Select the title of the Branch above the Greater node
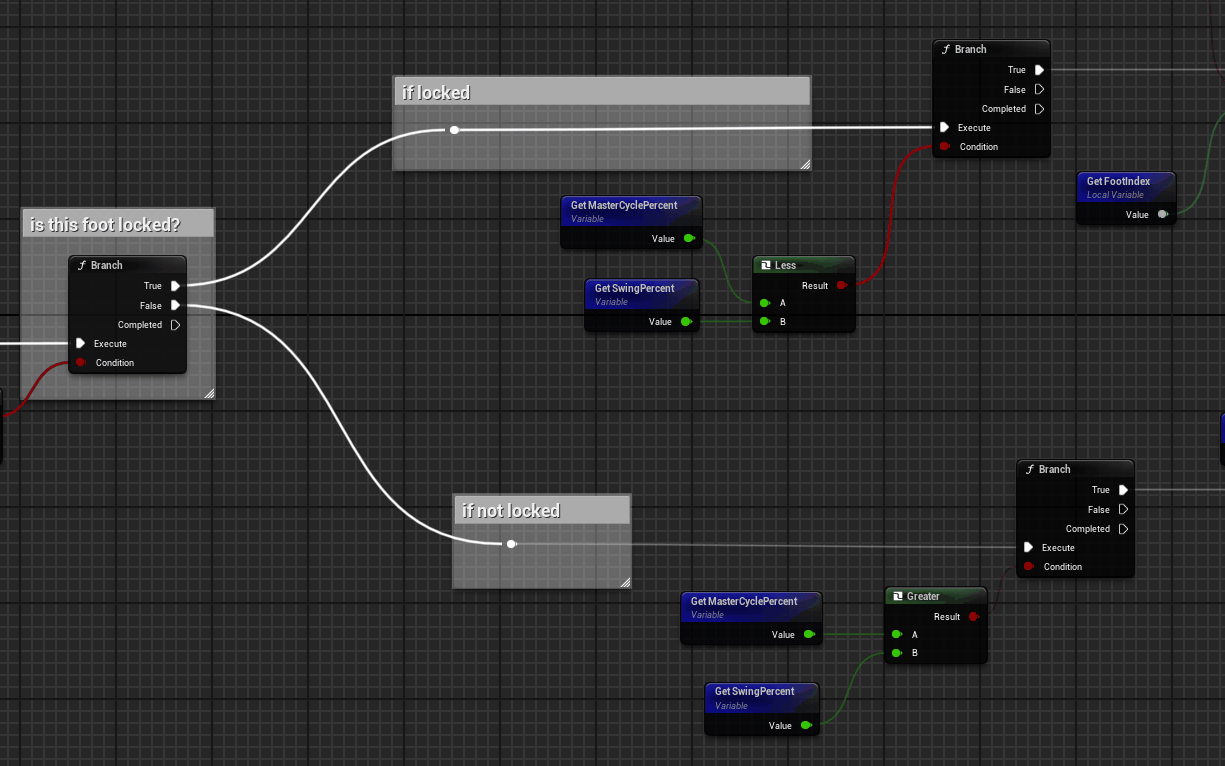1225x766 pixels. pos(1054,469)
